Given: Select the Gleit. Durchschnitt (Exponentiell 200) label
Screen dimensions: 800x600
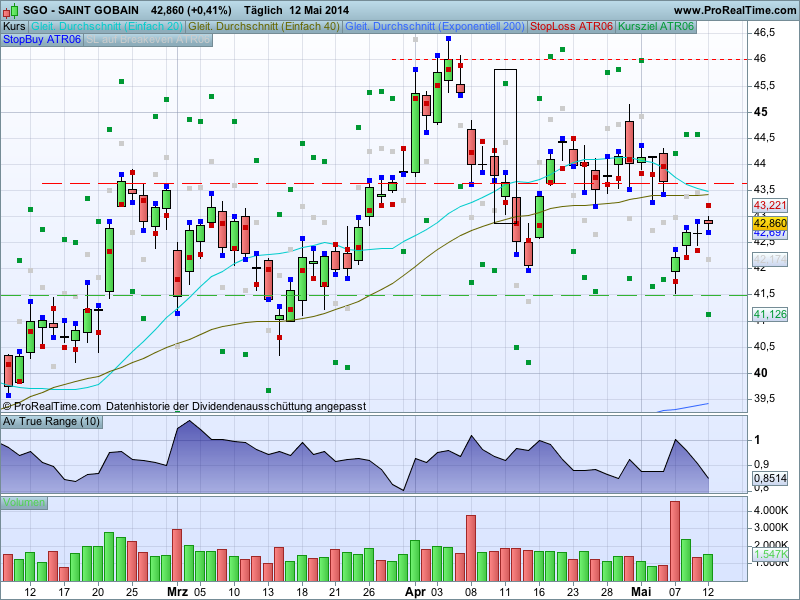Looking at the screenshot, I should (x=435, y=27).
